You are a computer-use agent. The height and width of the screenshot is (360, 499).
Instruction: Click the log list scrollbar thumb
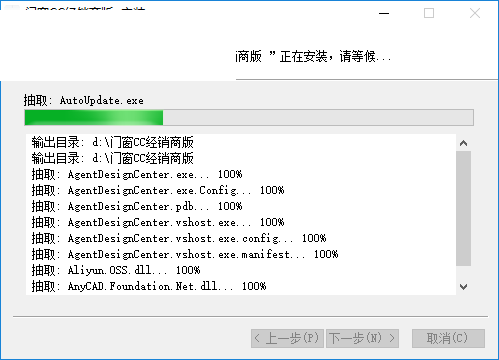click(x=463, y=208)
